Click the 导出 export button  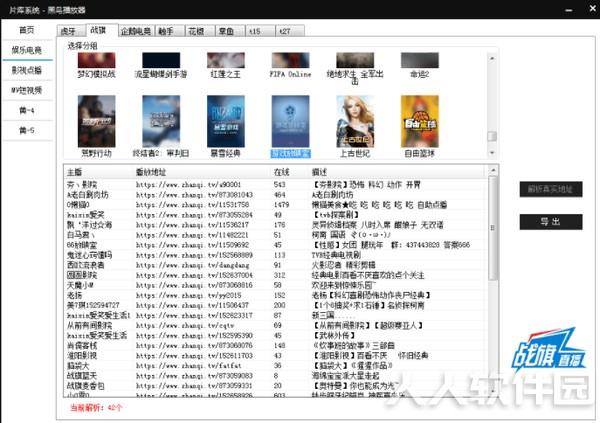pos(551,222)
